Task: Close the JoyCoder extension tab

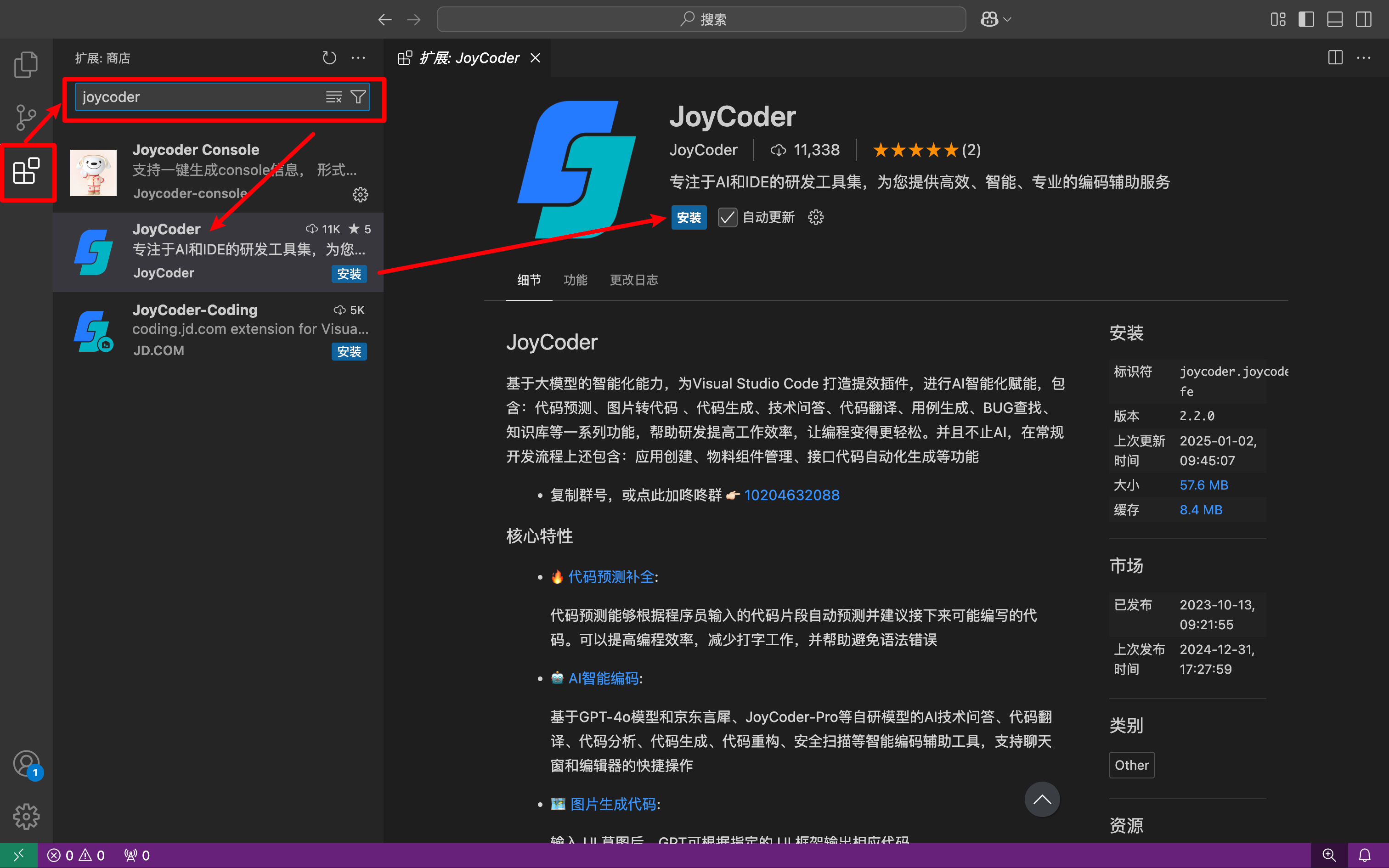Action: (x=535, y=58)
